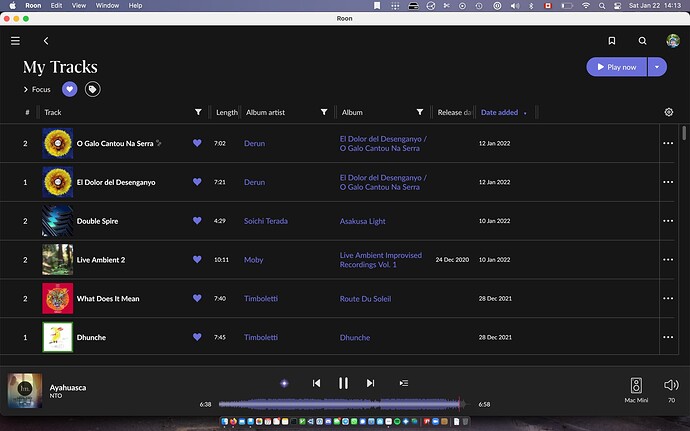Unfavorite Live Ambient 2 heart

(197, 259)
